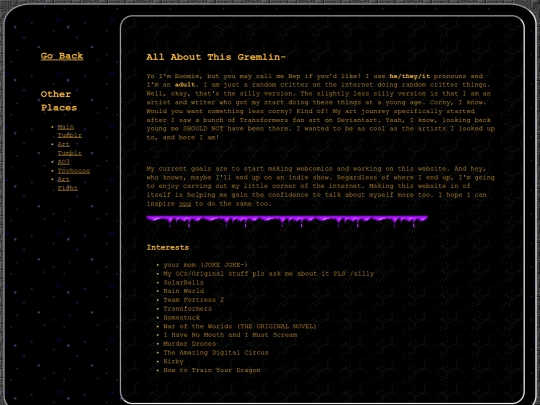
Task: Select 'your mom (JOKE JOKE-)' list item
Action: click(x=205, y=265)
